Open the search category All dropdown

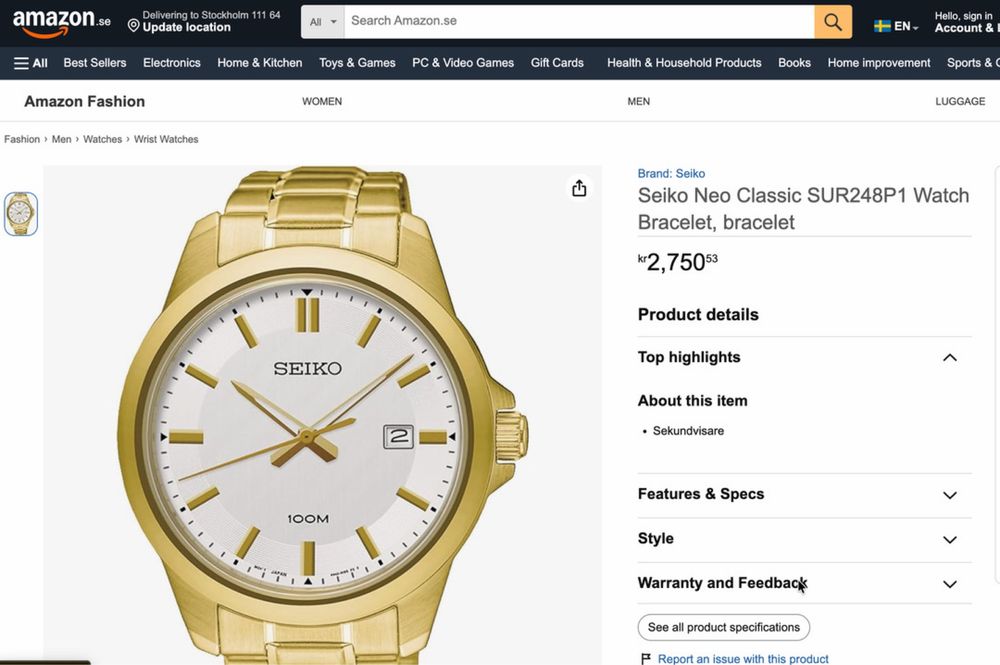coord(324,22)
